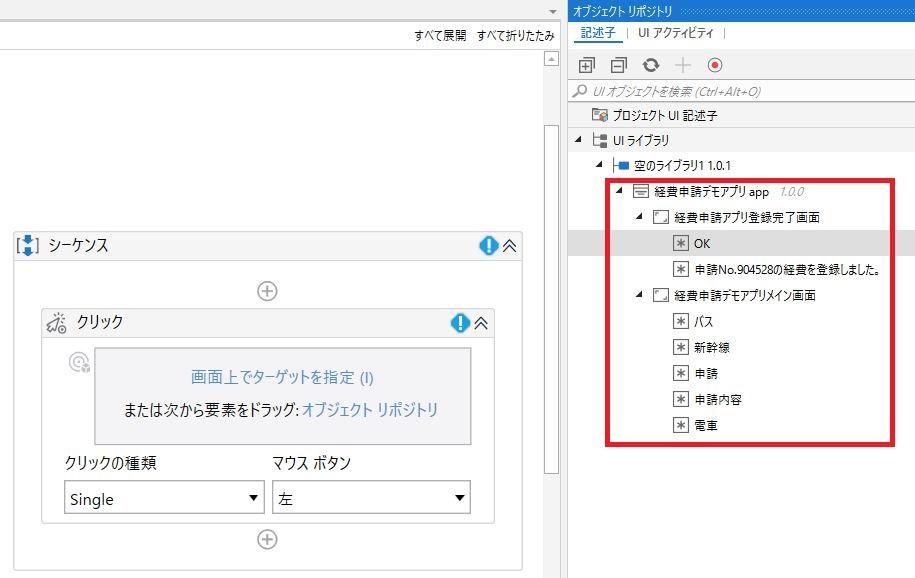Click the プロジェクト UI 記述子 icon
Image resolution: width=915 pixels, height=578 pixels.
[x=599, y=115]
